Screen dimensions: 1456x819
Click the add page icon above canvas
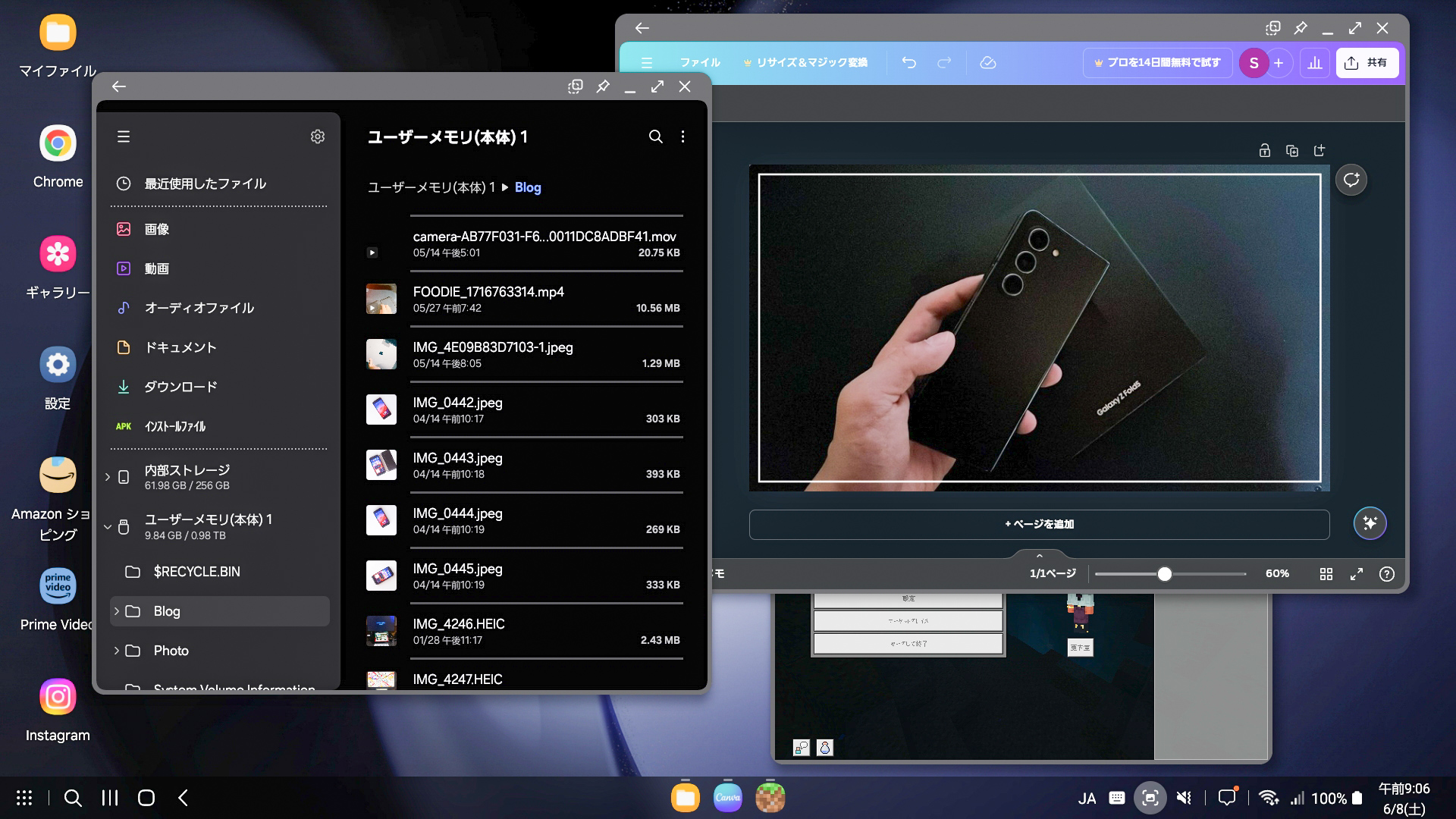[x=1319, y=150]
